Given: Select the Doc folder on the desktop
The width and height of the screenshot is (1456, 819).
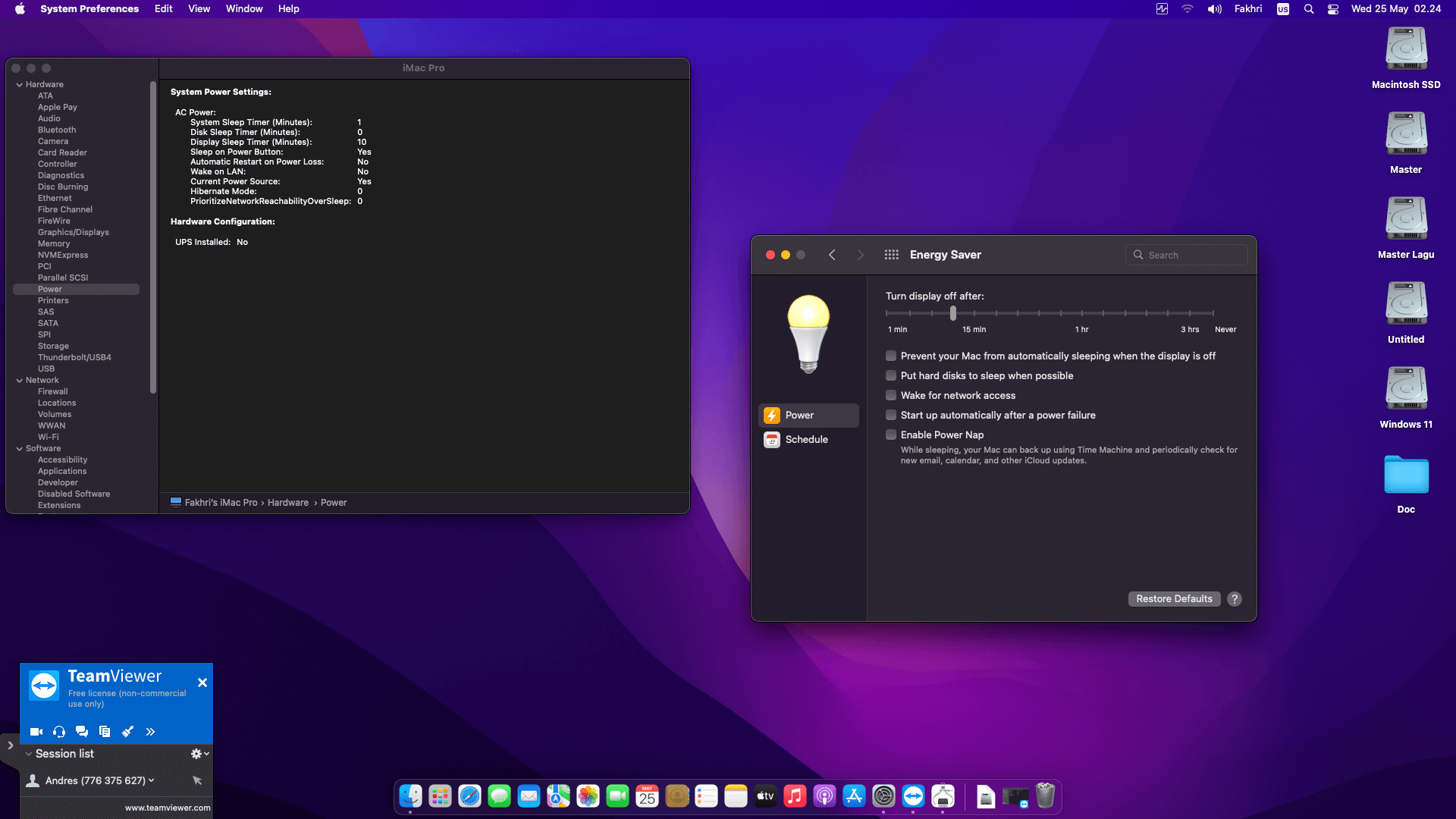Looking at the screenshot, I should click(x=1406, y=484).
